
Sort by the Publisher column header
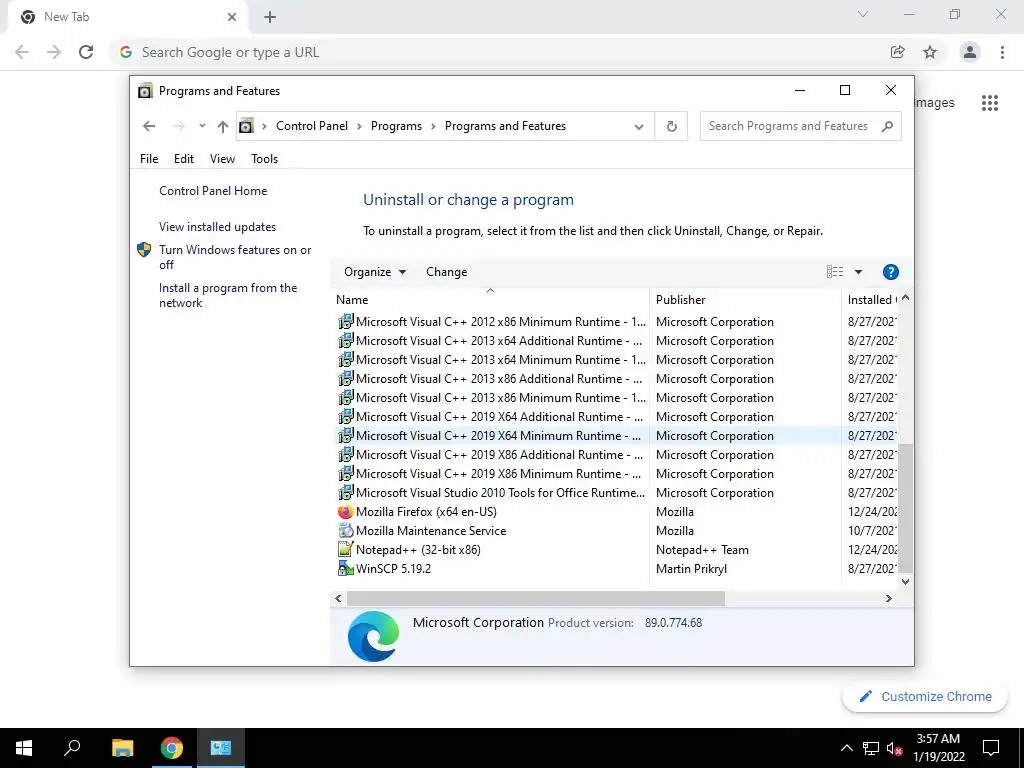745,300
